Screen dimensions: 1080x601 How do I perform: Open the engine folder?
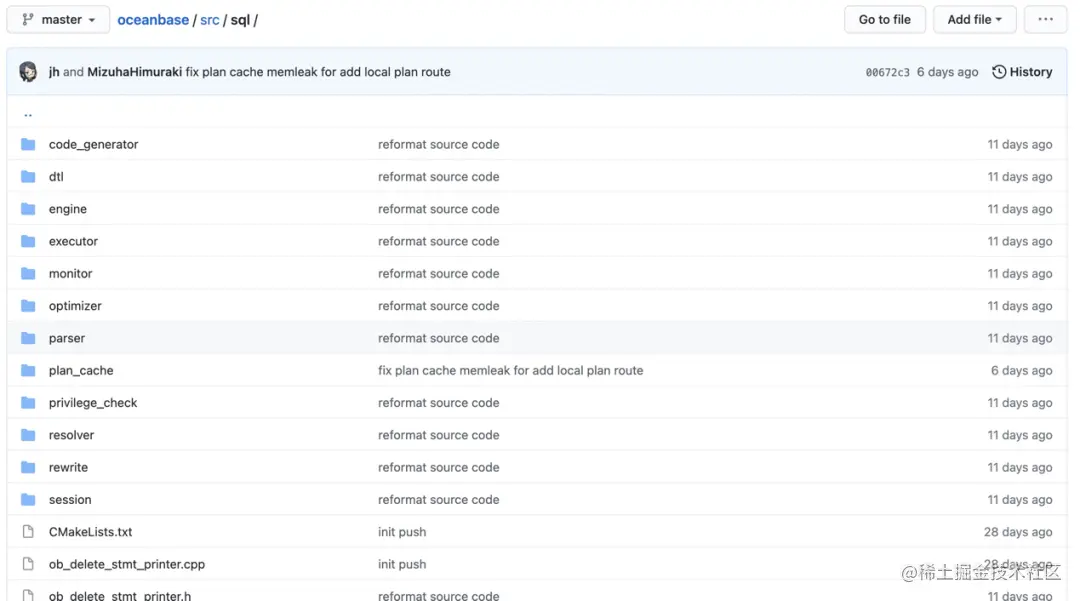tap(68, 209)
